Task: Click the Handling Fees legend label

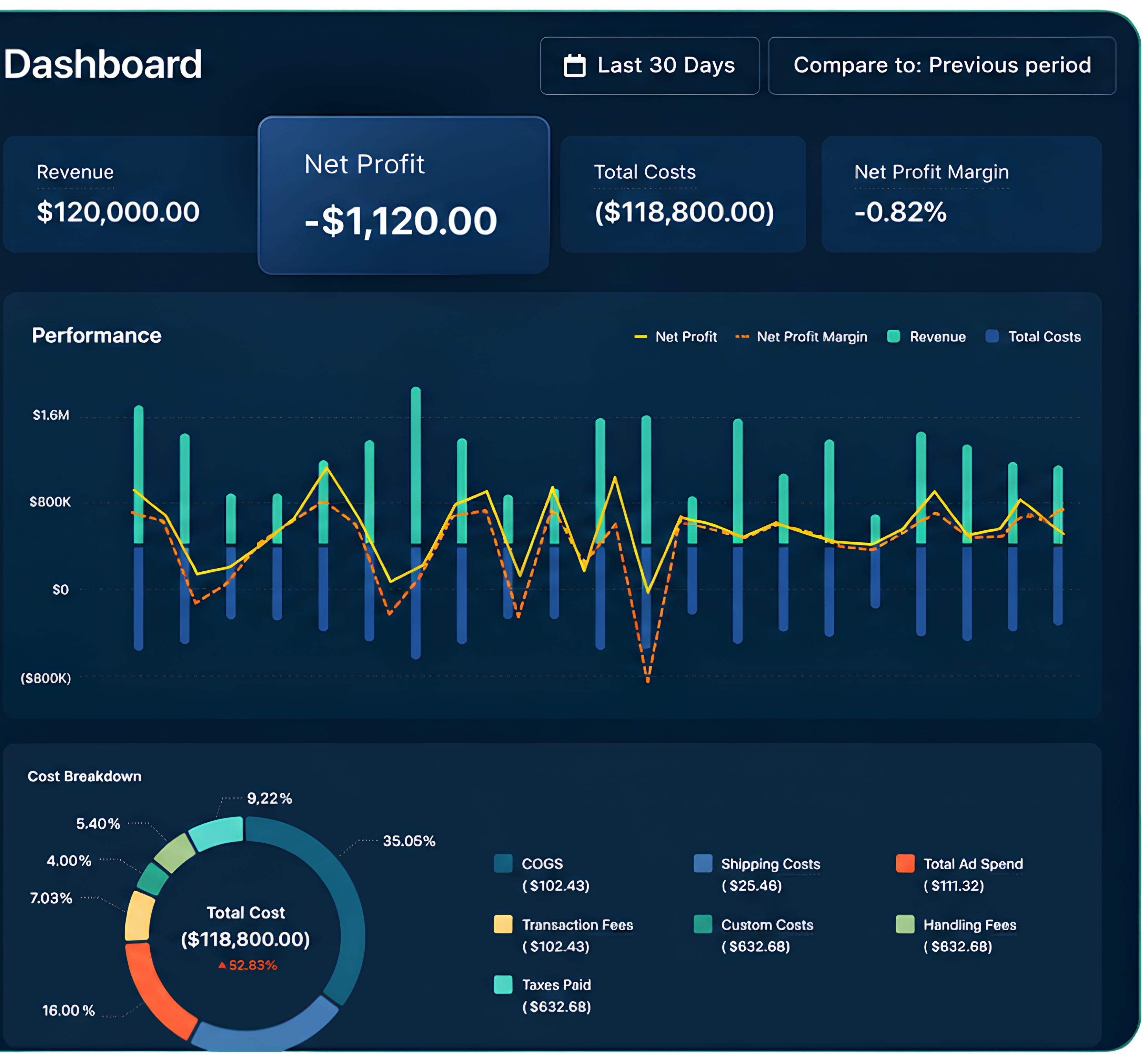Action: point(969,925)
